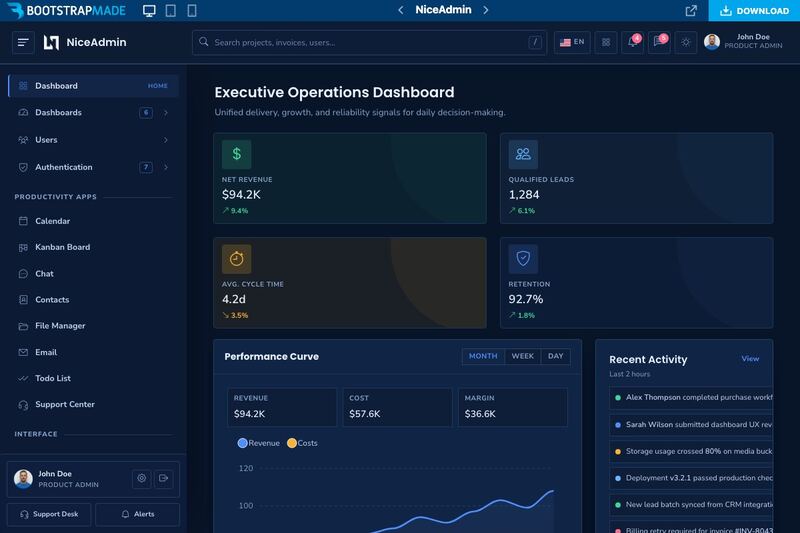
Task: Select Dashboard home in sidebar
Action: click(93, 86)
